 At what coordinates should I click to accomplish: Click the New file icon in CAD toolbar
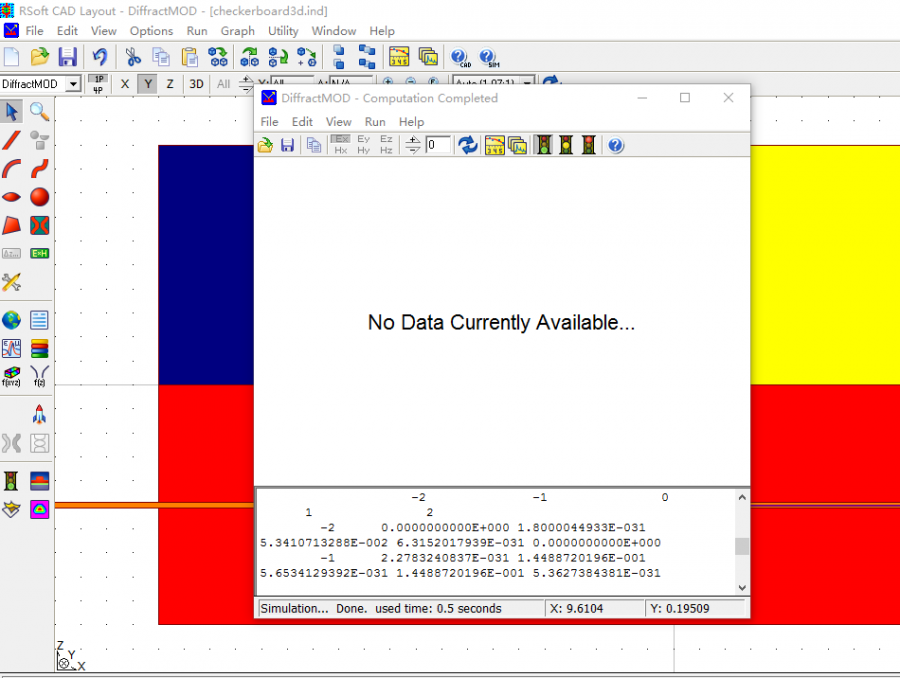coord(11,57)
